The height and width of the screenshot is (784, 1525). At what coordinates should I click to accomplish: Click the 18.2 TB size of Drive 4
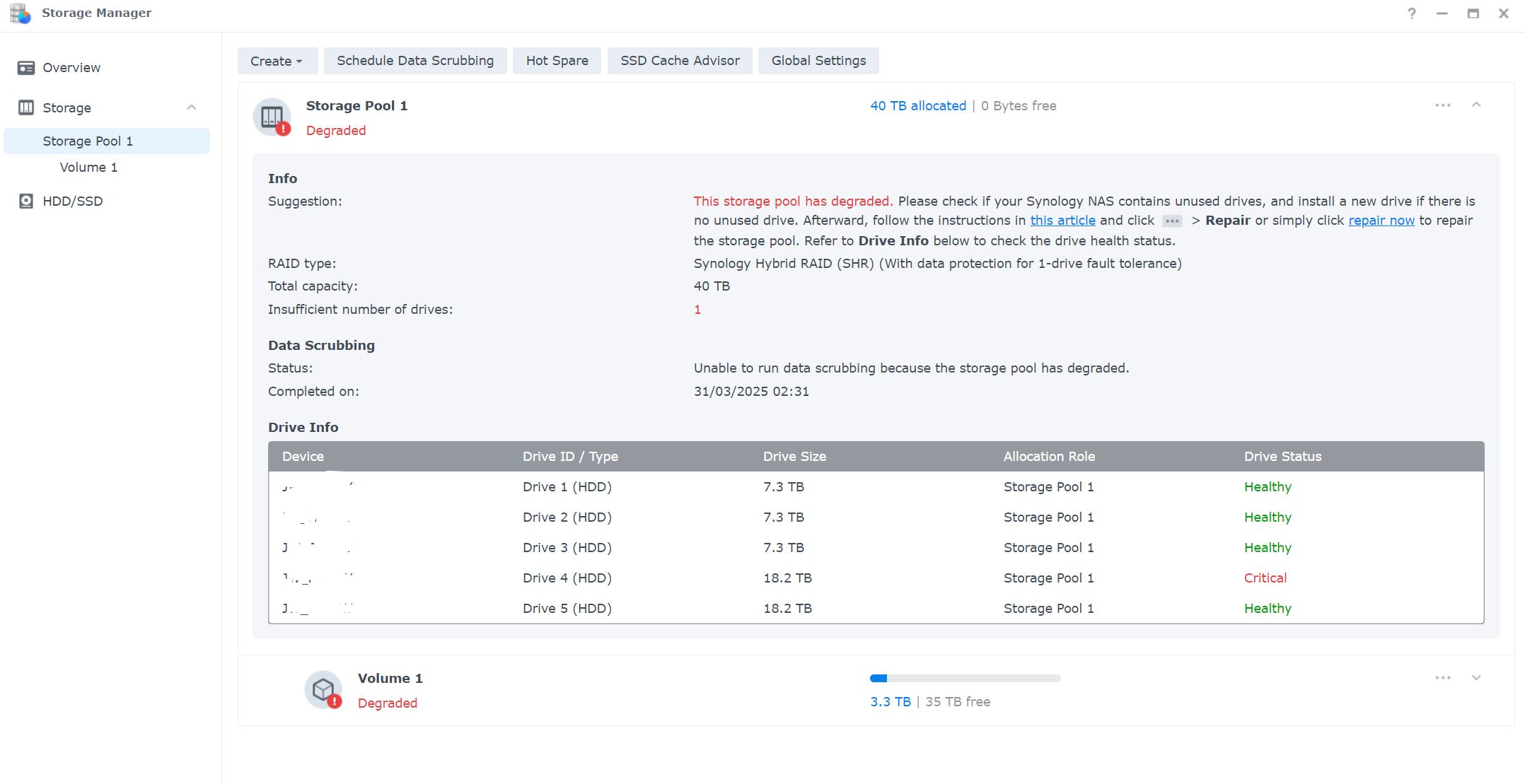(787, 578)
